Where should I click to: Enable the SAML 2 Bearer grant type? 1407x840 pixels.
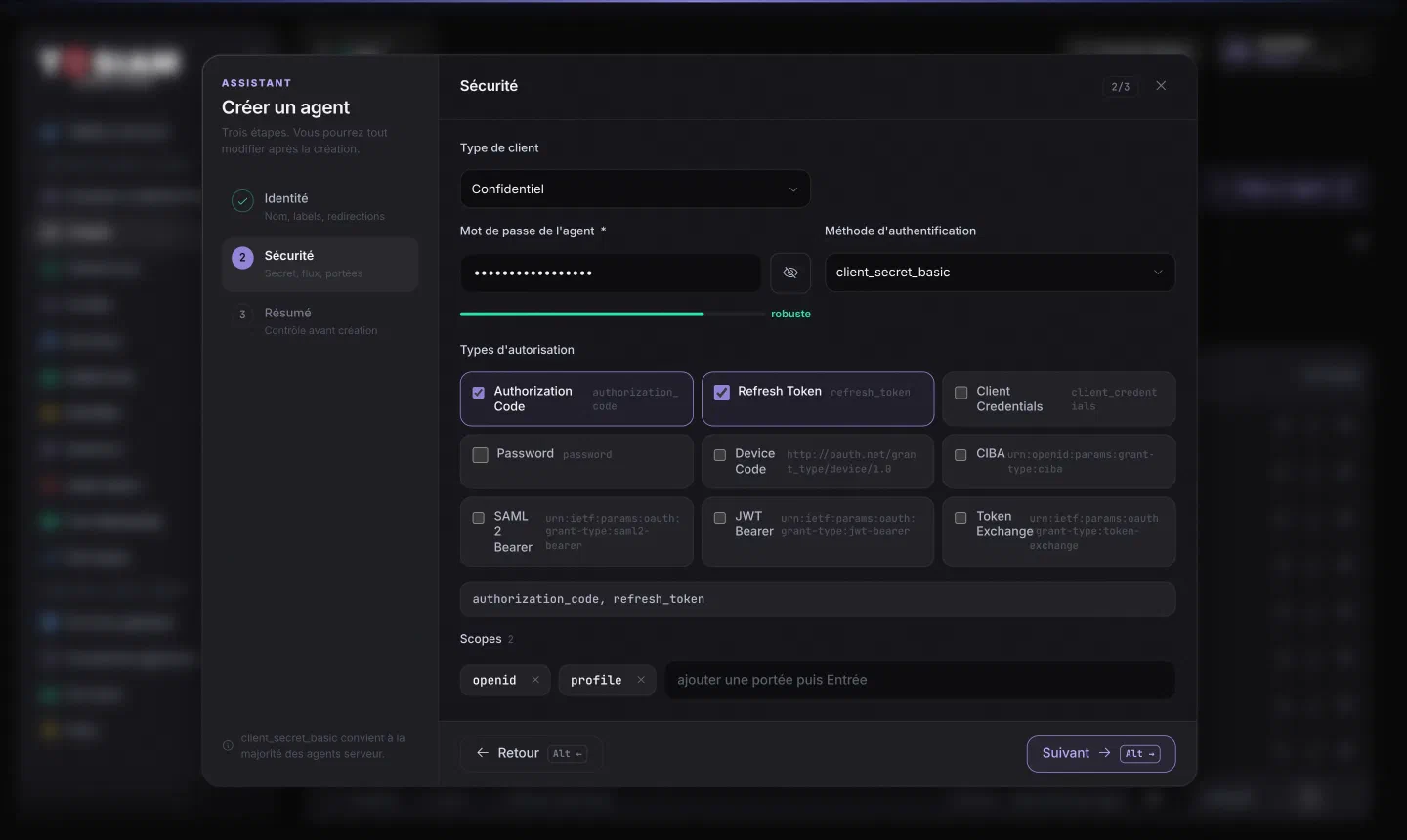pos(479,518)
